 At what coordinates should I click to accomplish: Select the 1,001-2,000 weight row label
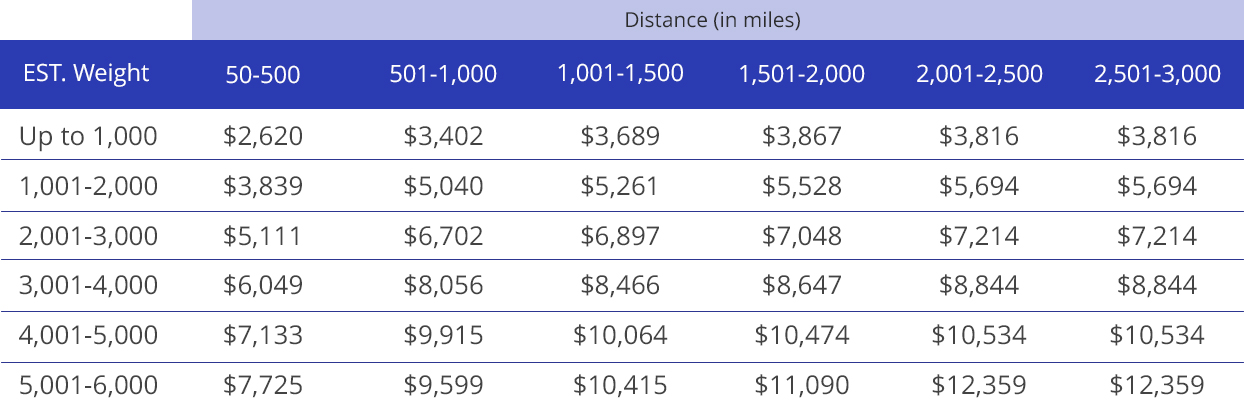coord(88,186)
